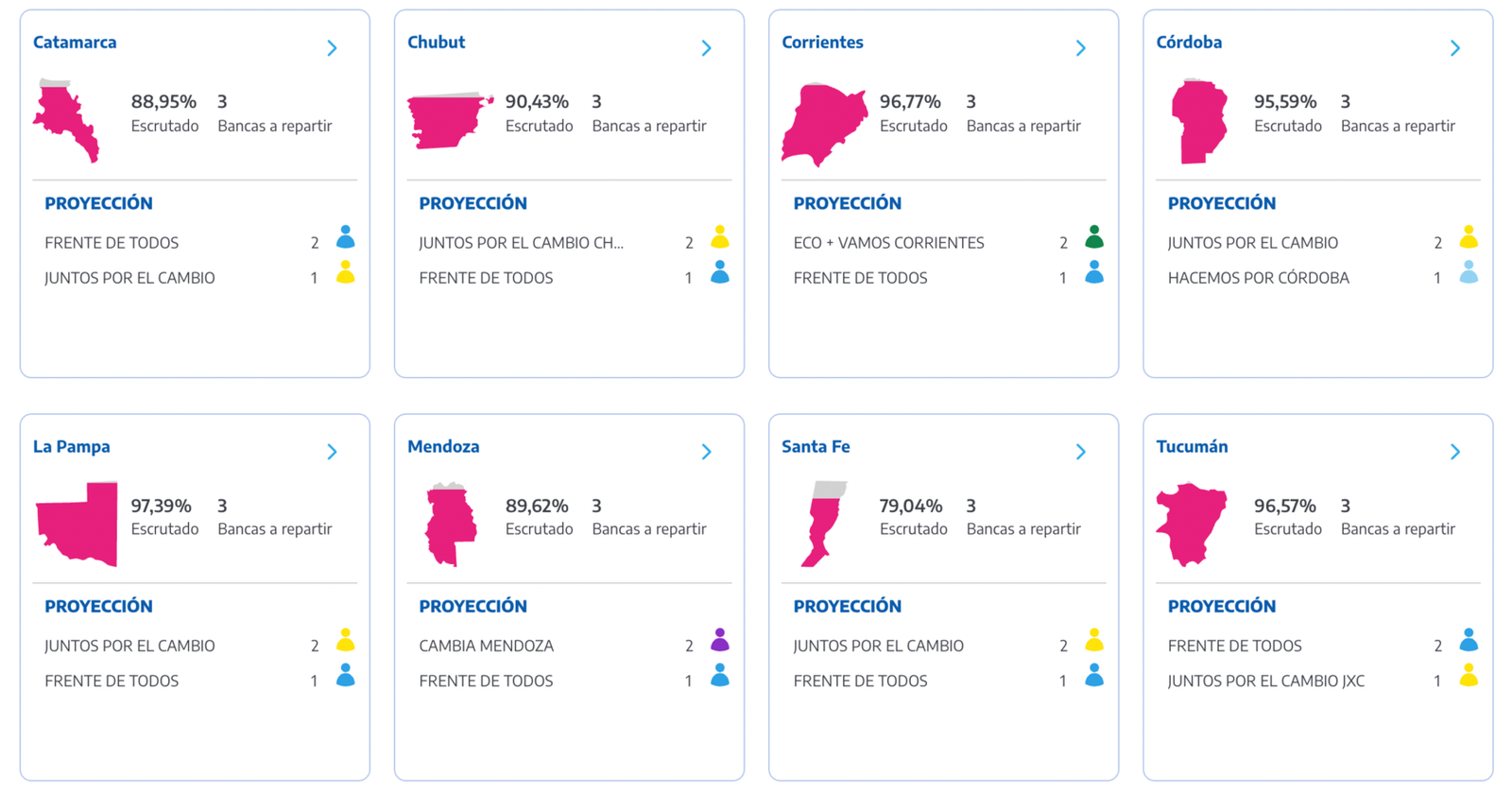This screenshot has height=793, width=1512.
Task: Expand the Mendoza card with its chevron arrow
Action: [x=706, y=452]
